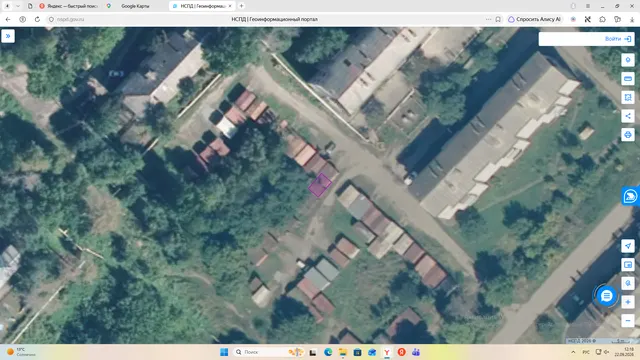Open File Explorer from the taskbar
Screen dimensions: 640x360
tap(343, 352)
